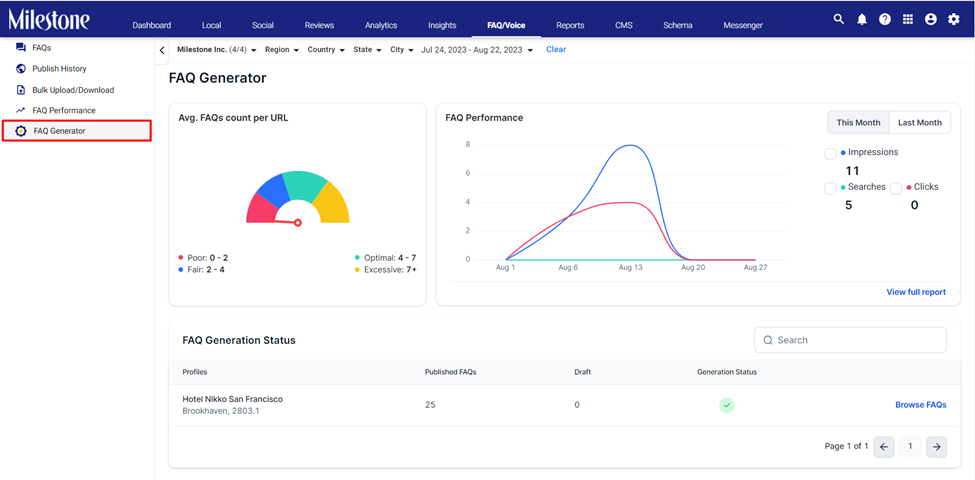Viewport: 975px width, 480px height.
Task: Expand the Region filter dropdown
Action: pos(282,50)
